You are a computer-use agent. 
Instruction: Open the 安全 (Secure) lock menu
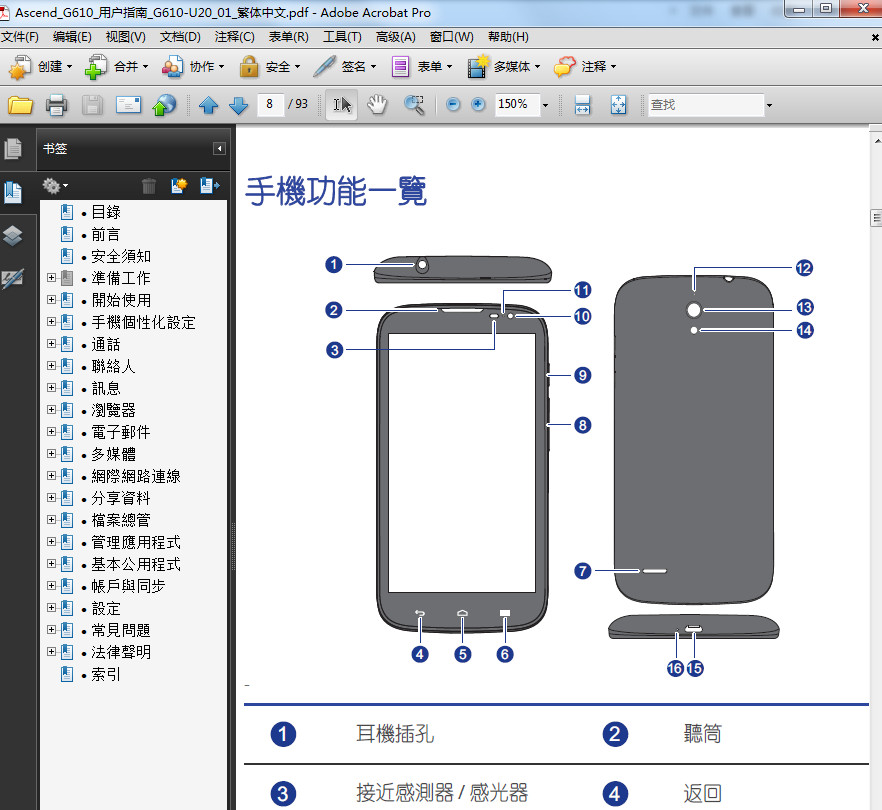(x=269, y=67)
